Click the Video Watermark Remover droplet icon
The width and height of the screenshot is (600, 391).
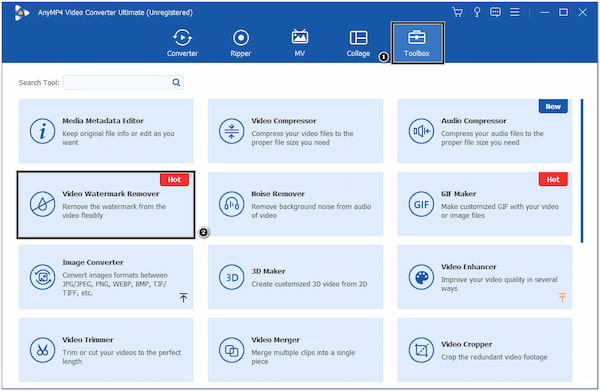click(x=42, y=204)
